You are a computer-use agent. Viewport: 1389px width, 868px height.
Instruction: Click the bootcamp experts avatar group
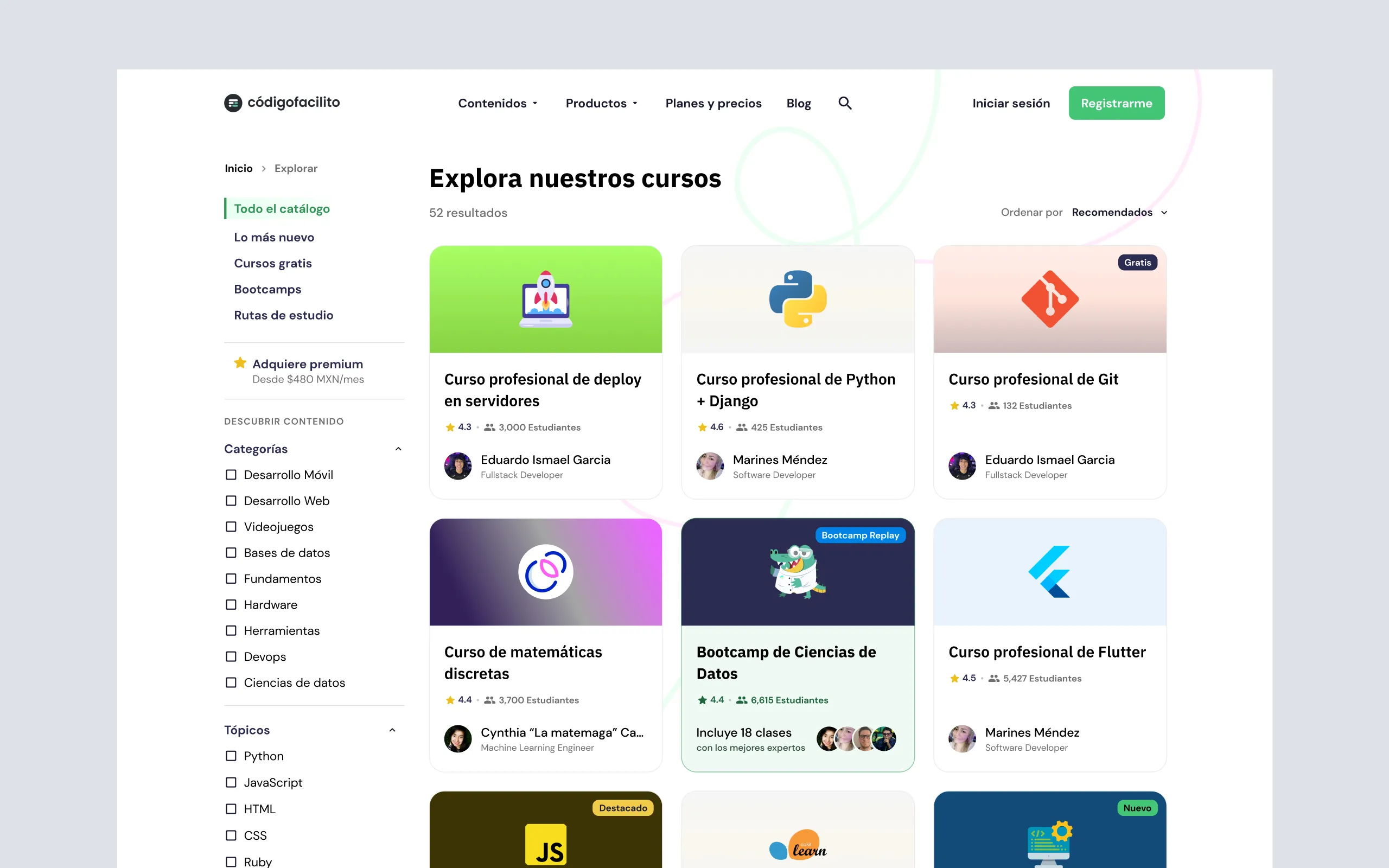point(856,739)
